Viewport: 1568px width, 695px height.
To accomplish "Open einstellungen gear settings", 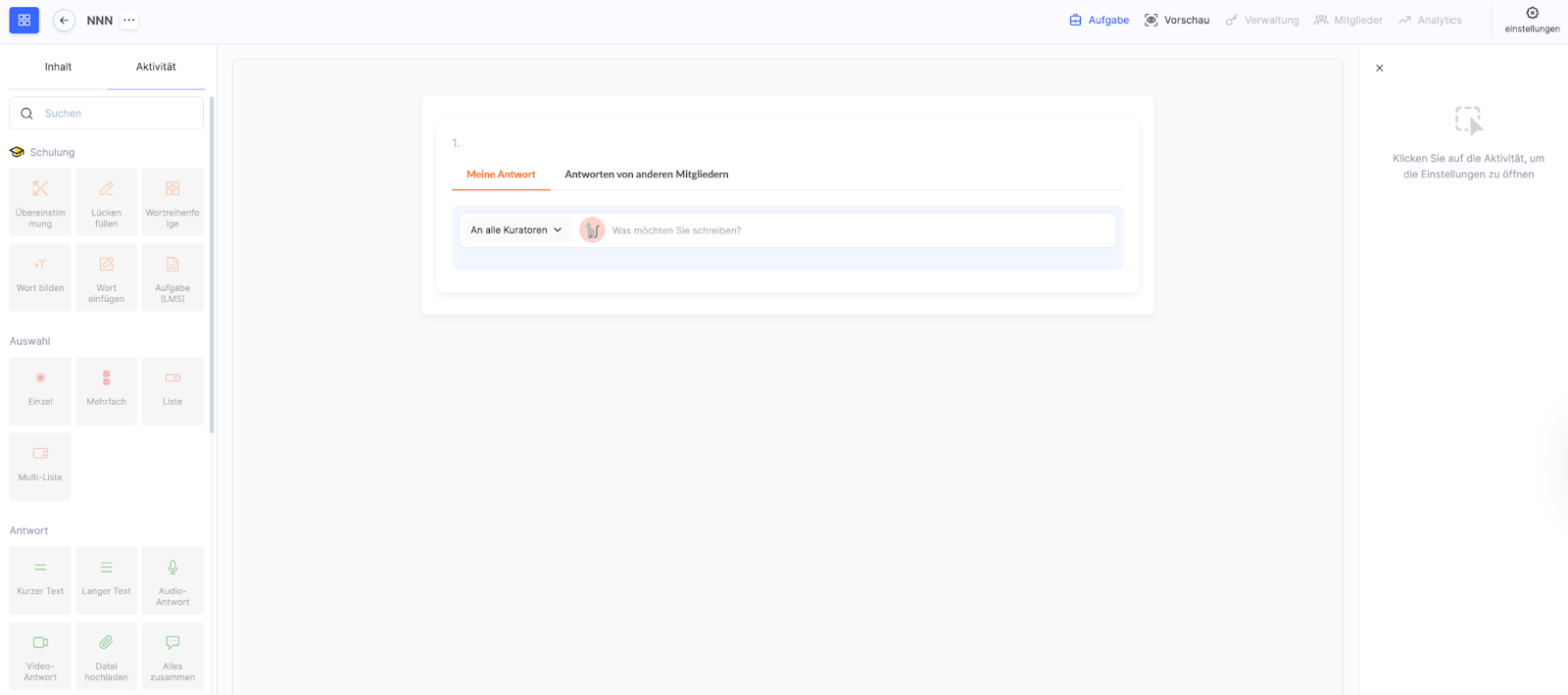I will tap(1532, 20).
